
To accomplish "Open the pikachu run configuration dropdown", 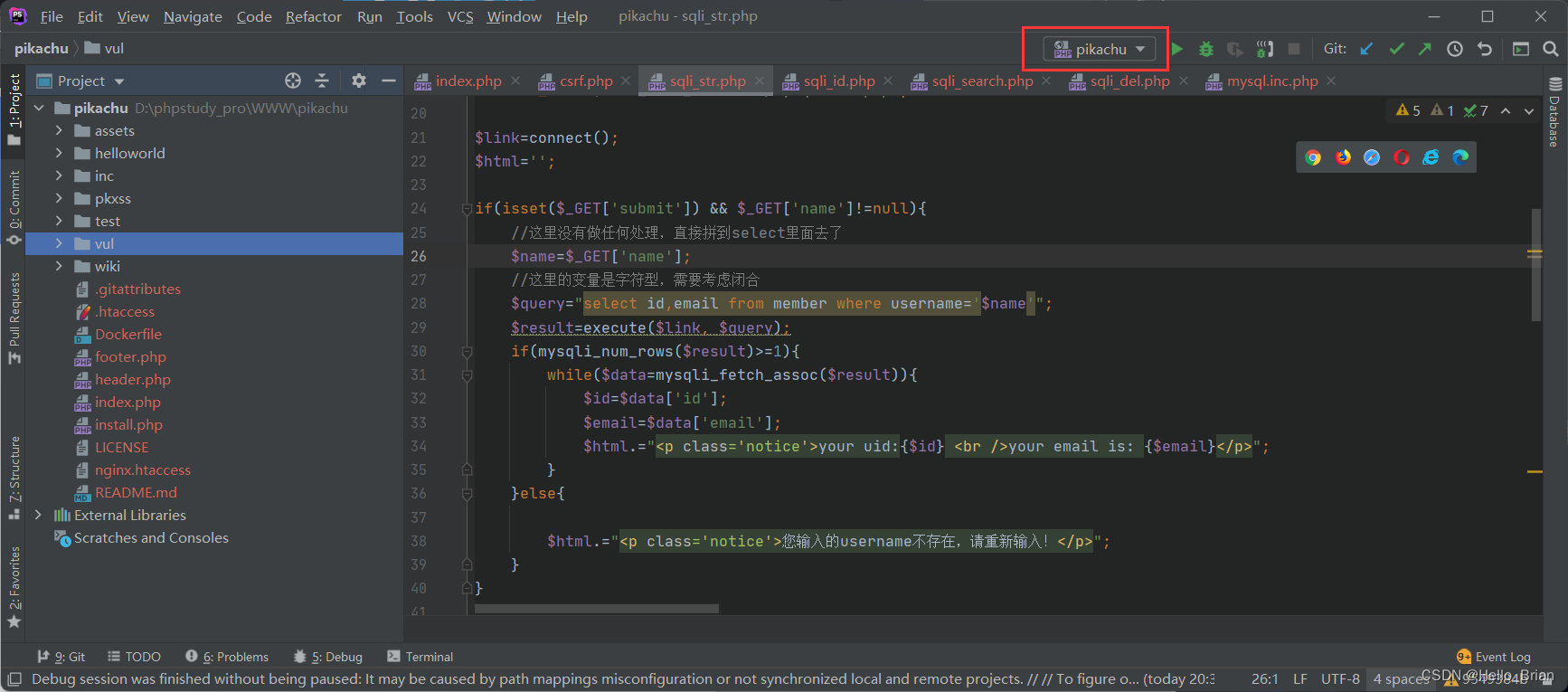I will (x=1100, y=49).
